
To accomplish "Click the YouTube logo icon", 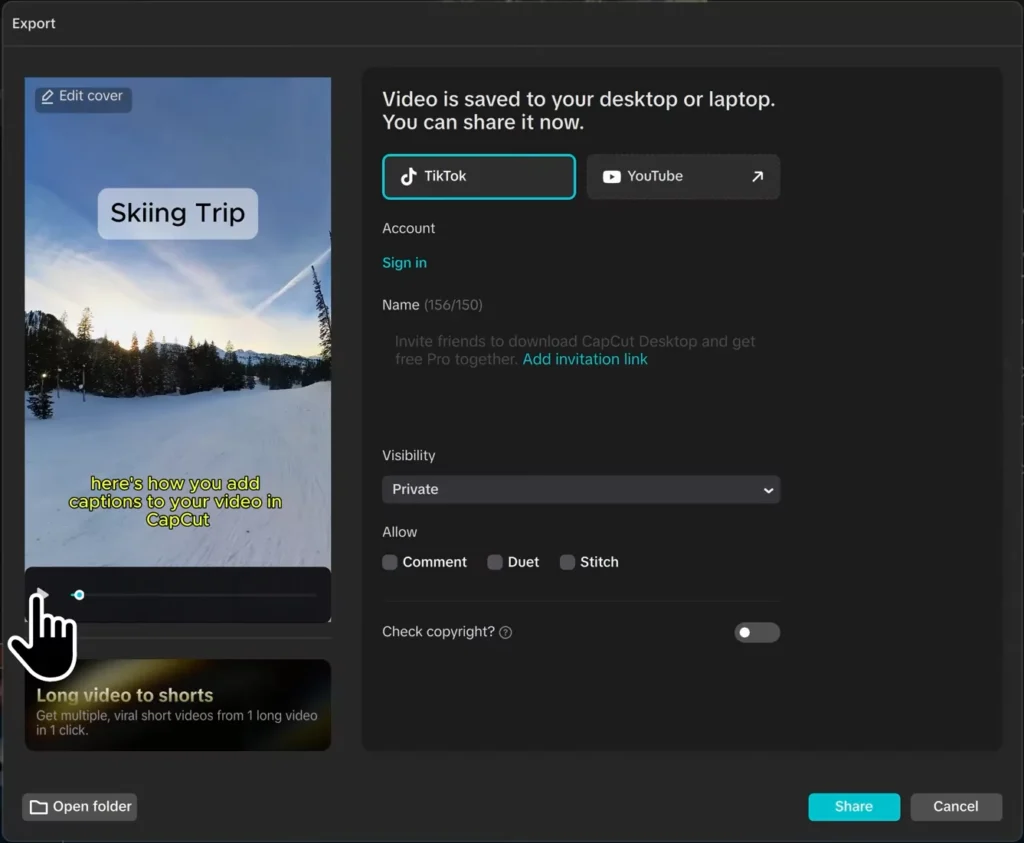I will tap(611, 177).
